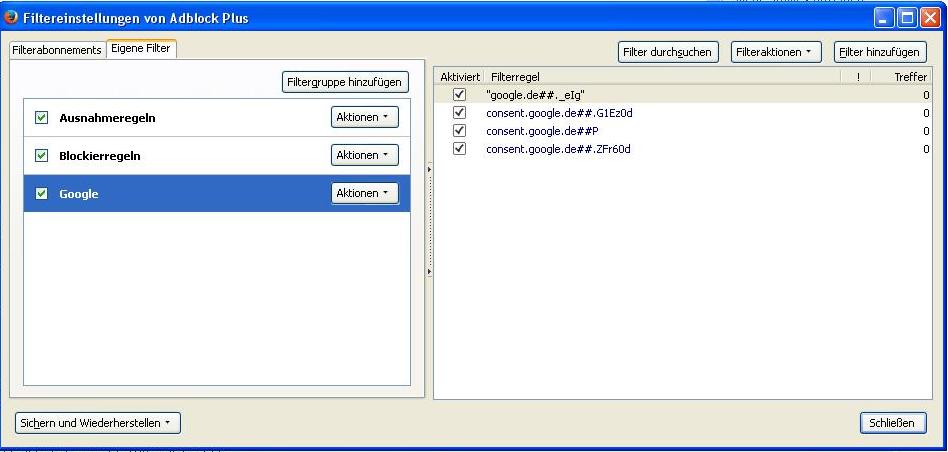Toggle checkbox for consent.google.de##P filter
The image size is (948, 452).
click(x=459, y=131)
